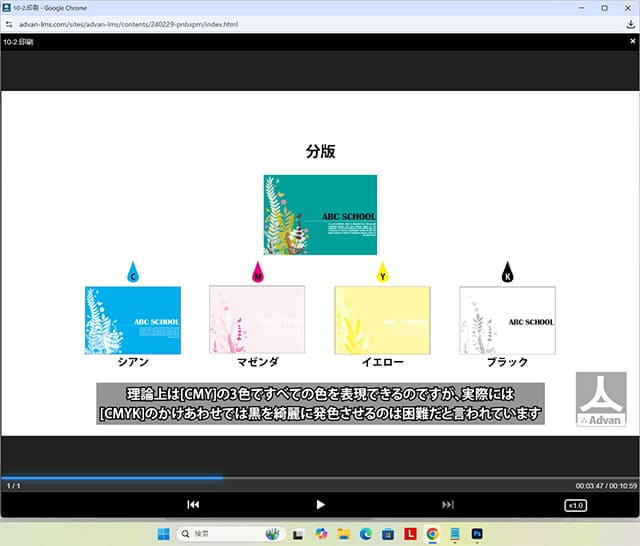Click the Advan logo watermark
The width and height of the screenshot is (640, 546).
600,400
